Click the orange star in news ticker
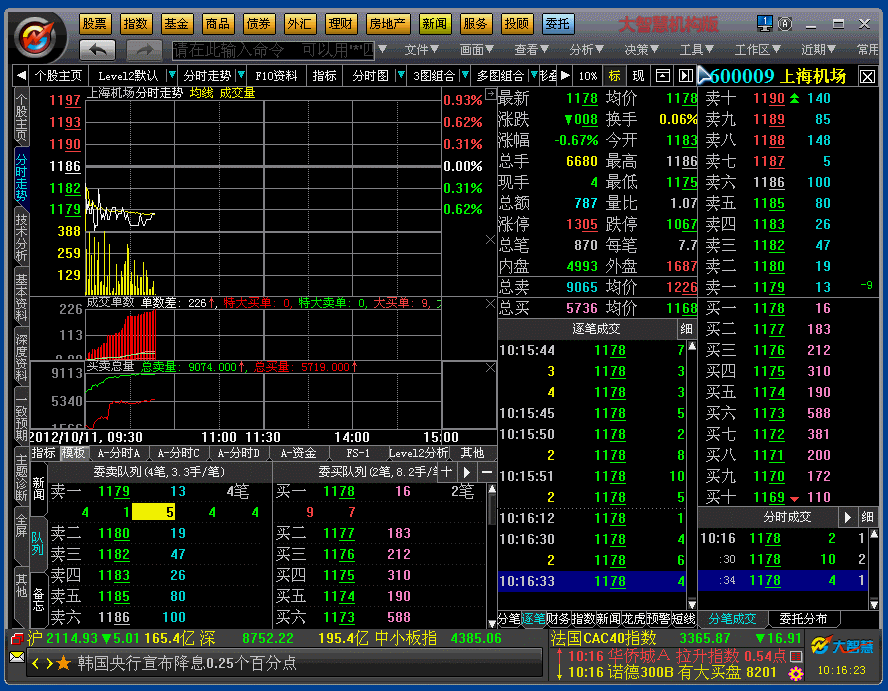The image size is (888, 691). 63,663
